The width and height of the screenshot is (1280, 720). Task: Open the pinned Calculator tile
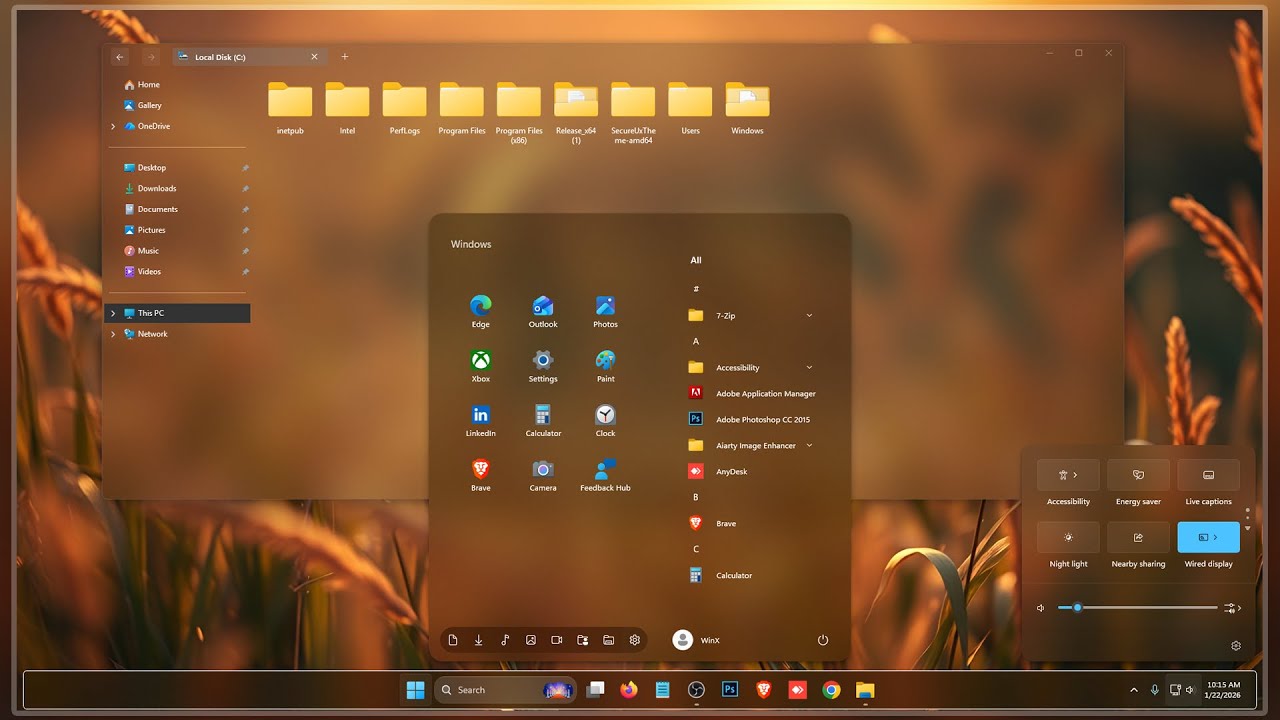pos(543,420)
